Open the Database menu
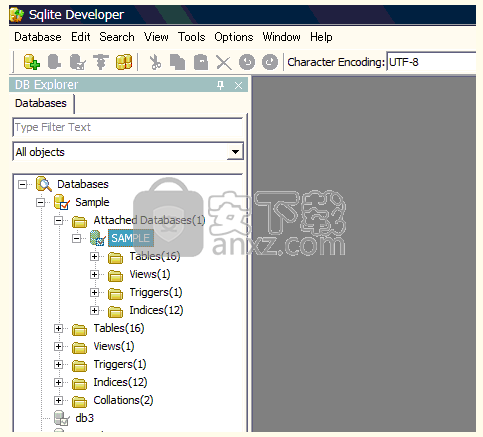Viewport: 483px width, 437px height. pos(38,37)
